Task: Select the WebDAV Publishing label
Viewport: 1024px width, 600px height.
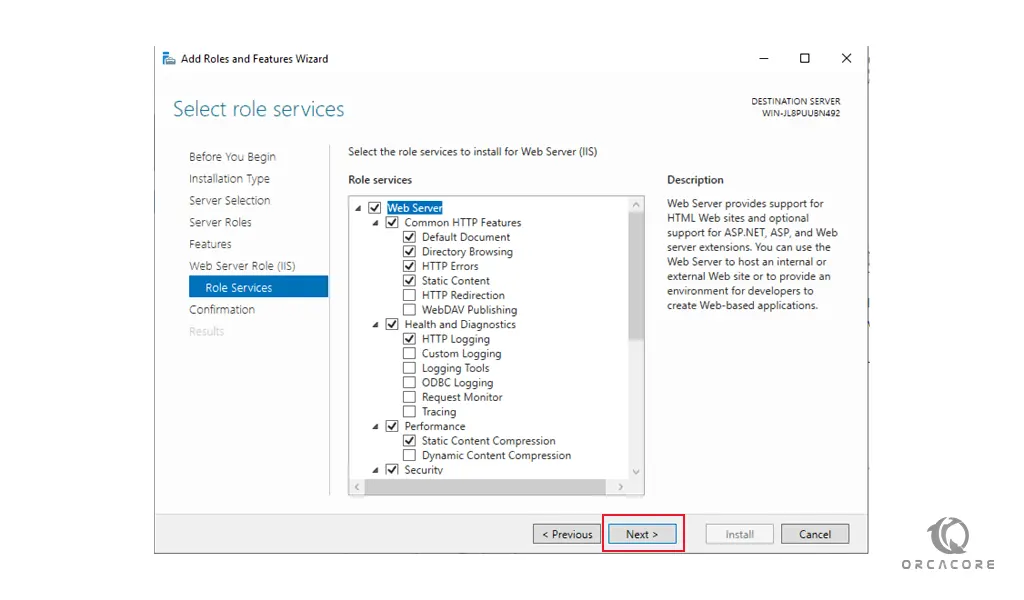Action: (x=470, y=310)
